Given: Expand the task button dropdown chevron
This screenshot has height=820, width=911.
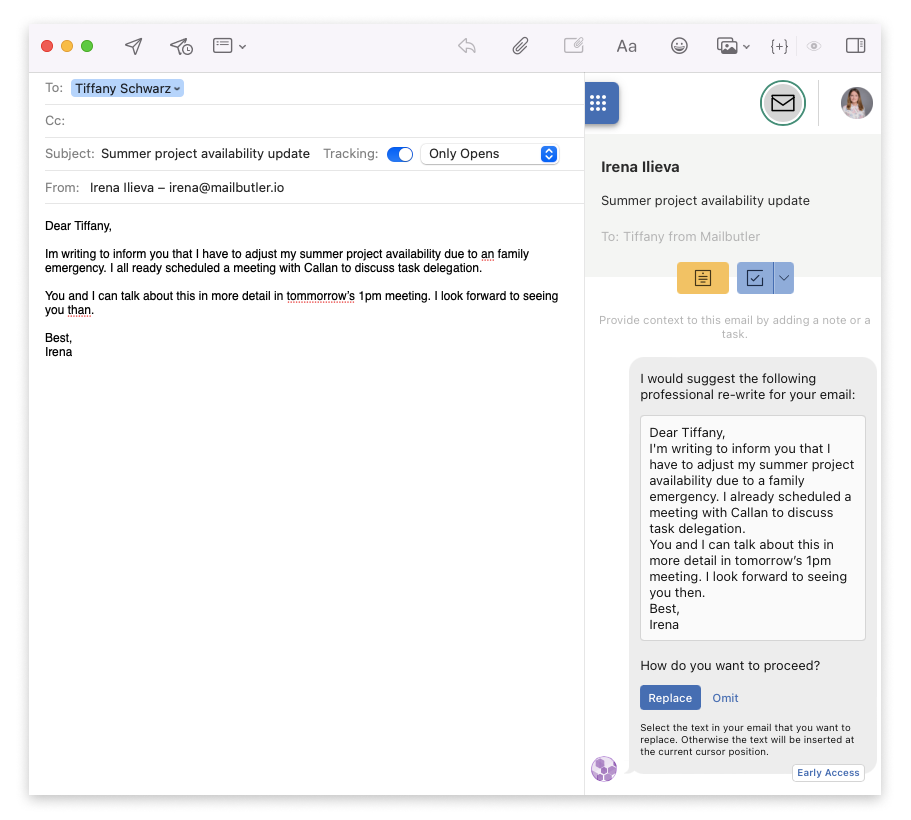Looking at the screenshot, I should pos(784,278).
